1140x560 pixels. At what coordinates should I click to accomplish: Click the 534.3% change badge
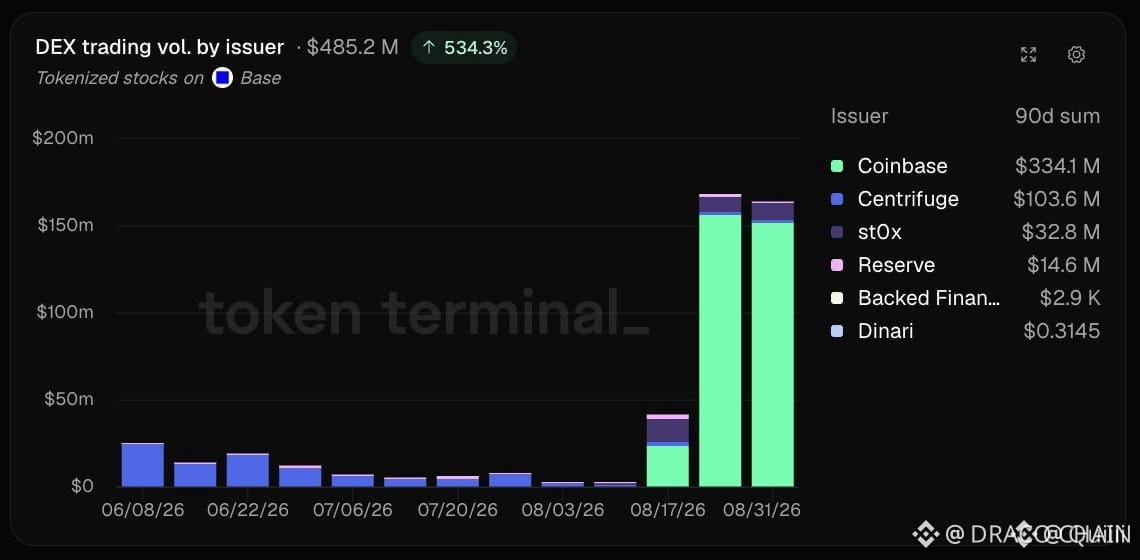coord(464,48)
